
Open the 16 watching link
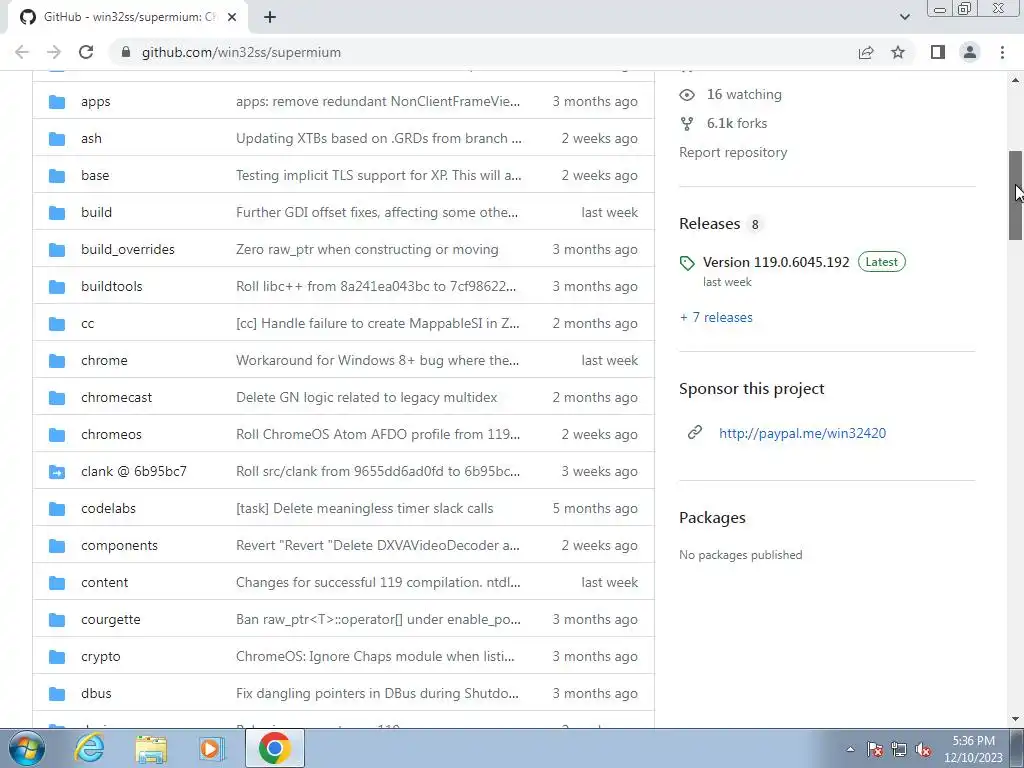pyautogui.click(x=744, y=95)
